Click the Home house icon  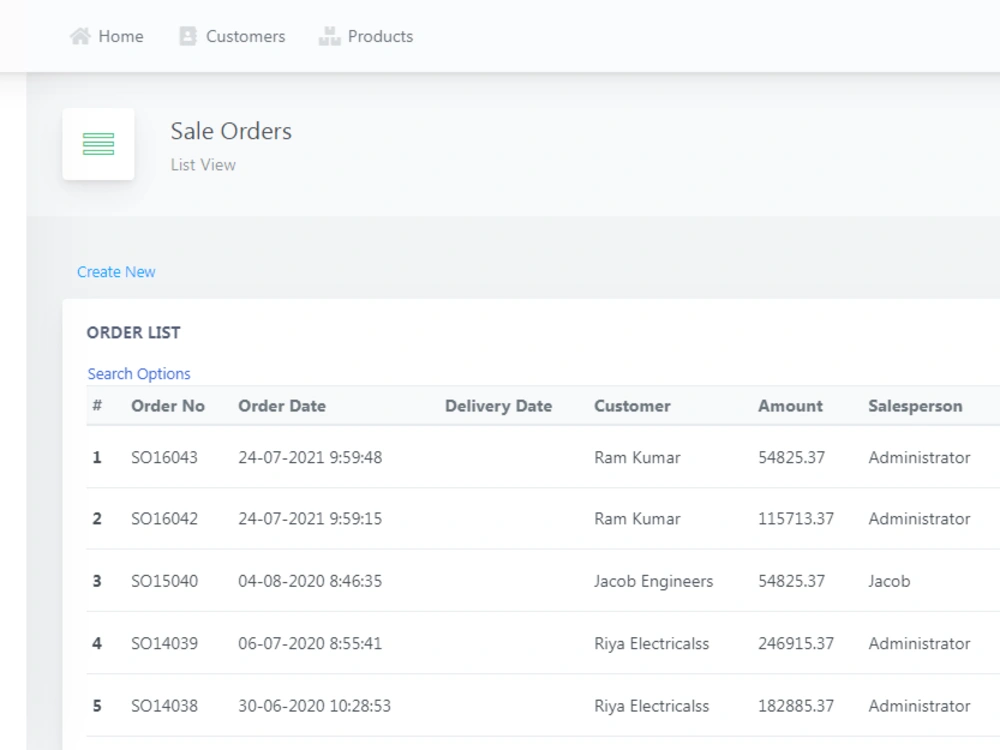pyautogui.click(x=80, y=36)
